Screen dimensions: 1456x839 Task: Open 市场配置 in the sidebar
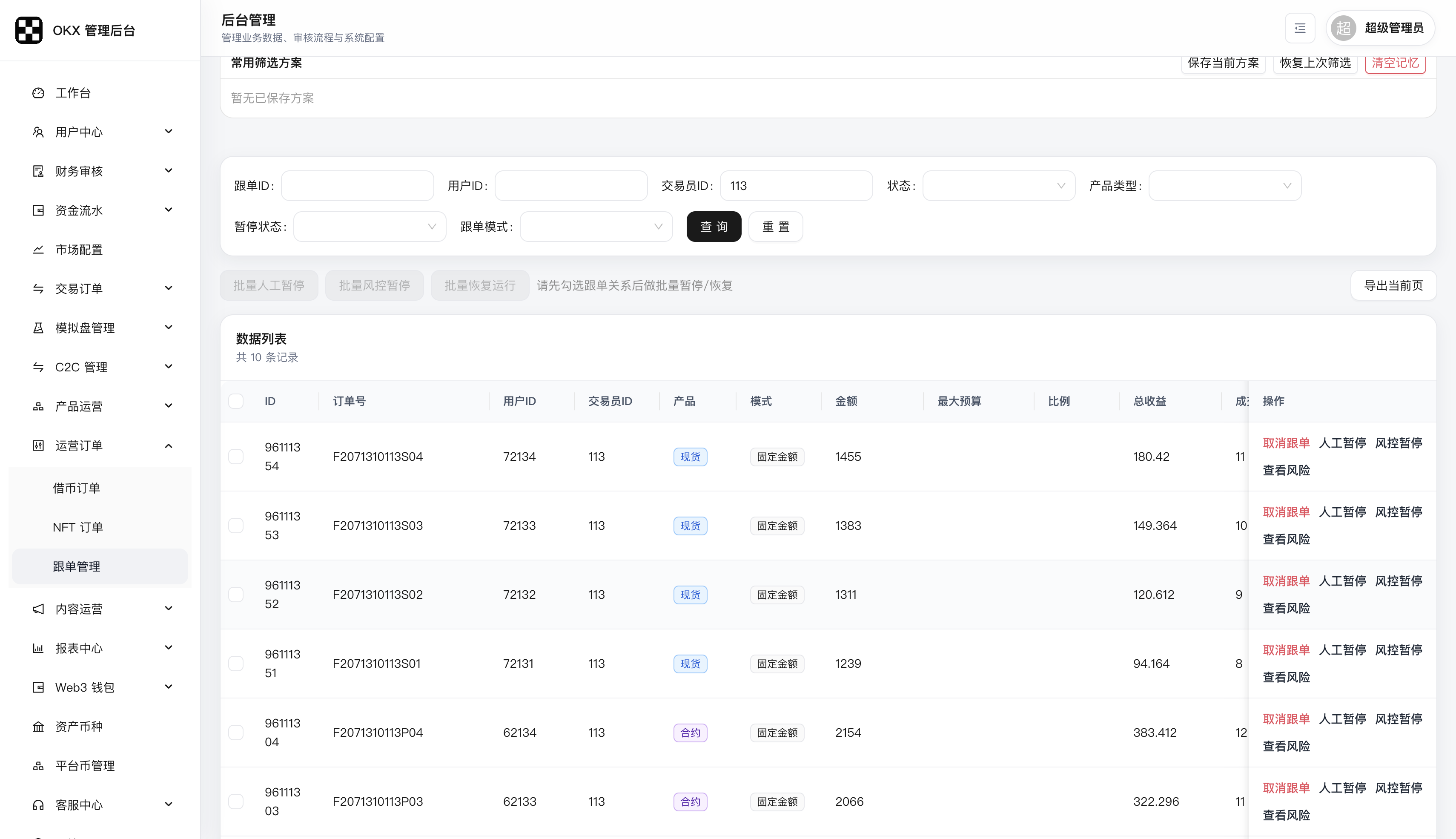click(x=100, y=250)
